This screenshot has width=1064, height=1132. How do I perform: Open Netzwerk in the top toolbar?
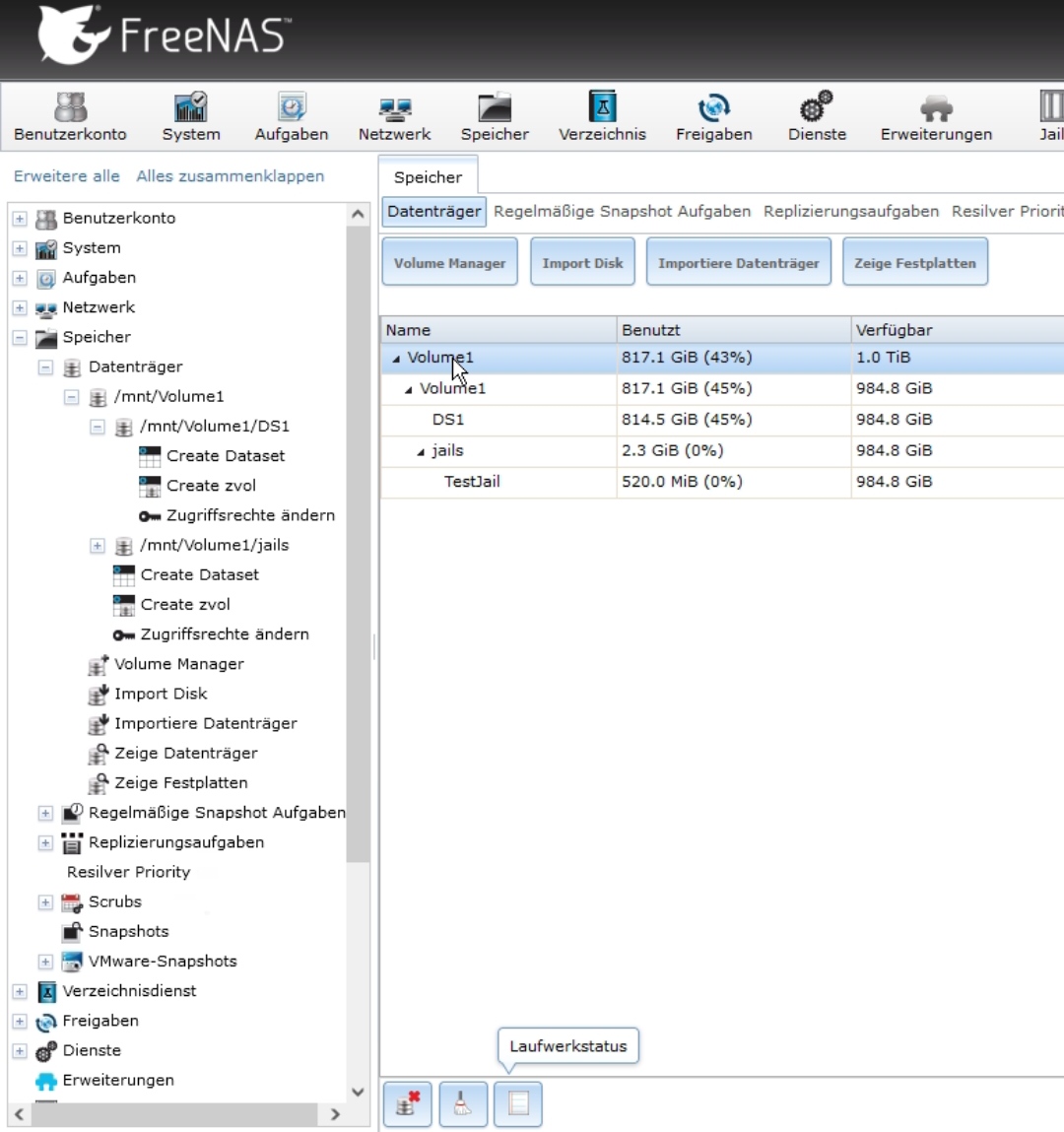pos(394,116)
